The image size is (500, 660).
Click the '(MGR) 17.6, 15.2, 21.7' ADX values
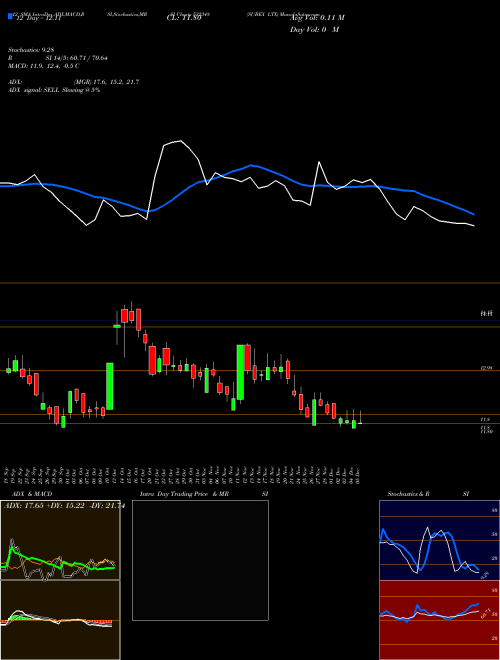coord(106,82)
